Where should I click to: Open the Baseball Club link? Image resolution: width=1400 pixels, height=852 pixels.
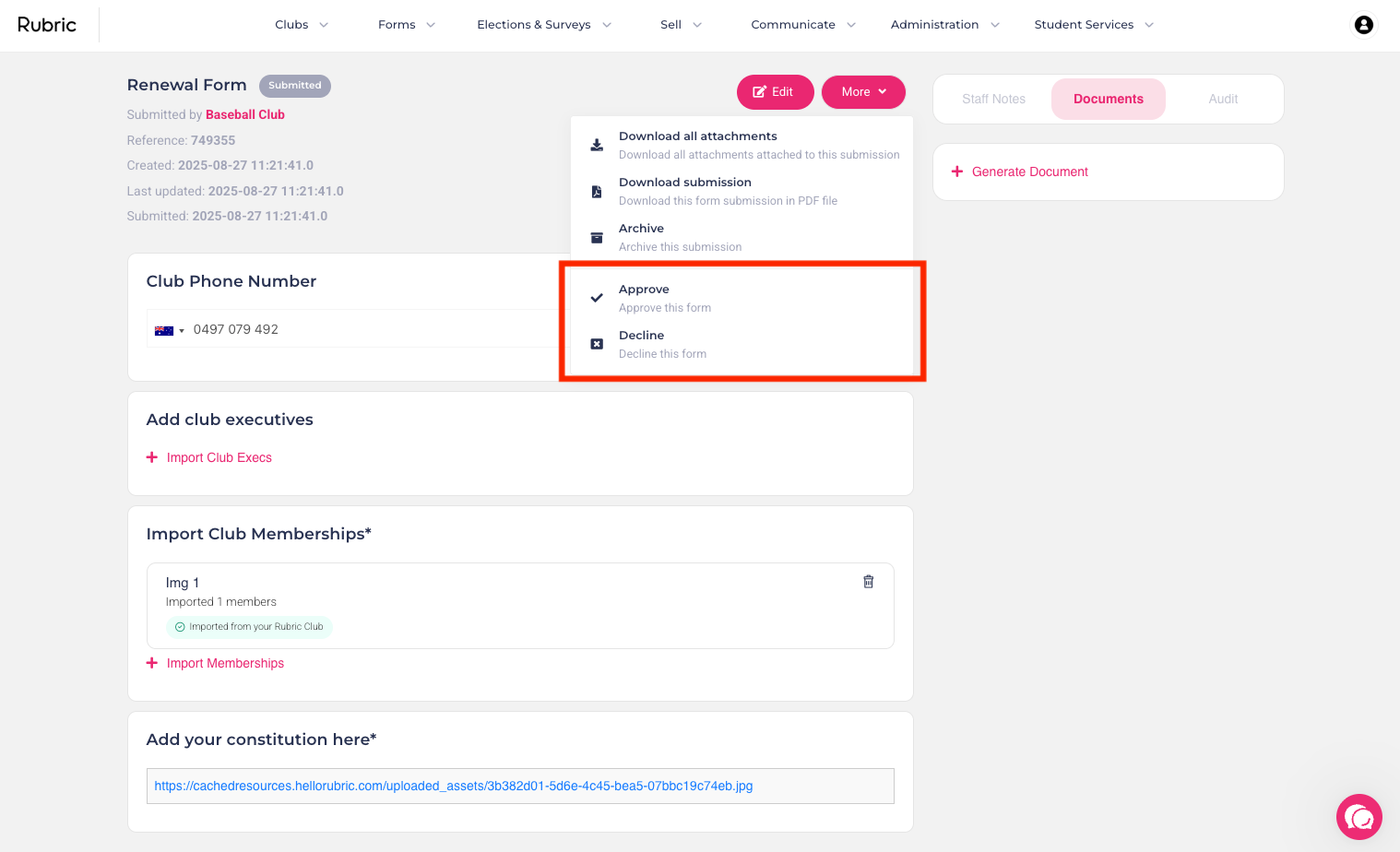(245, 114)
